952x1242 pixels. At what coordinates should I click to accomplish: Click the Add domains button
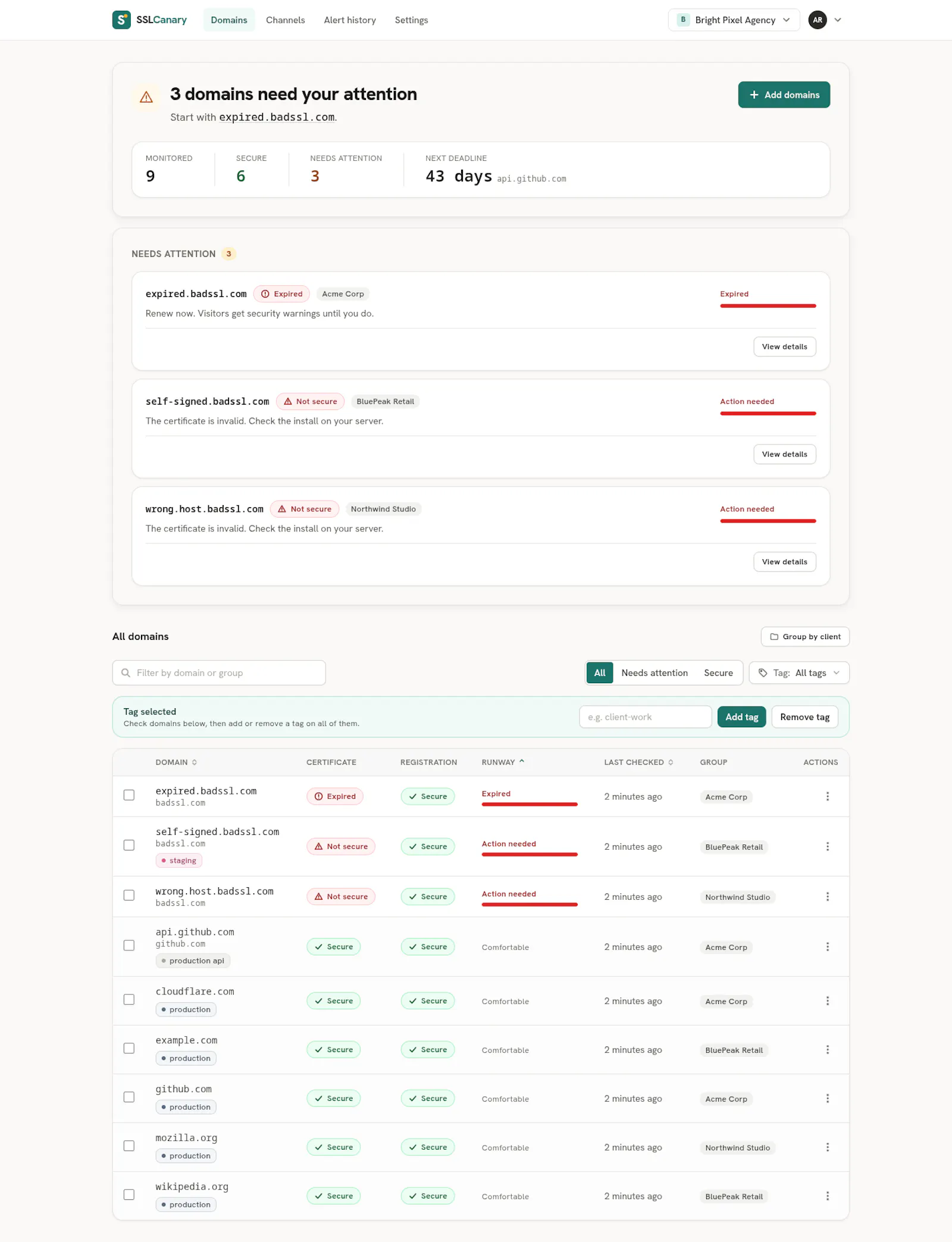(x=784, y=95)
